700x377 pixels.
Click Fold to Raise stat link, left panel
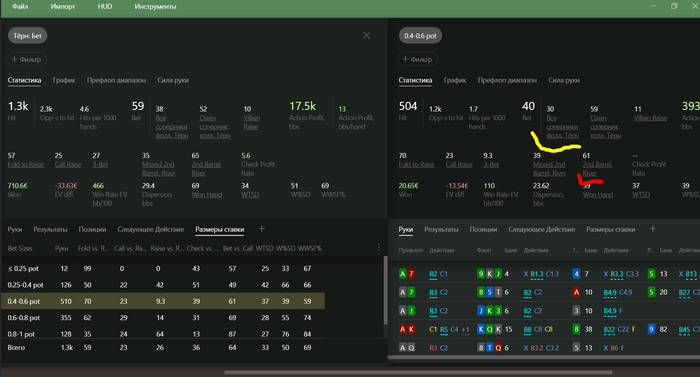[x=25, y=164]
